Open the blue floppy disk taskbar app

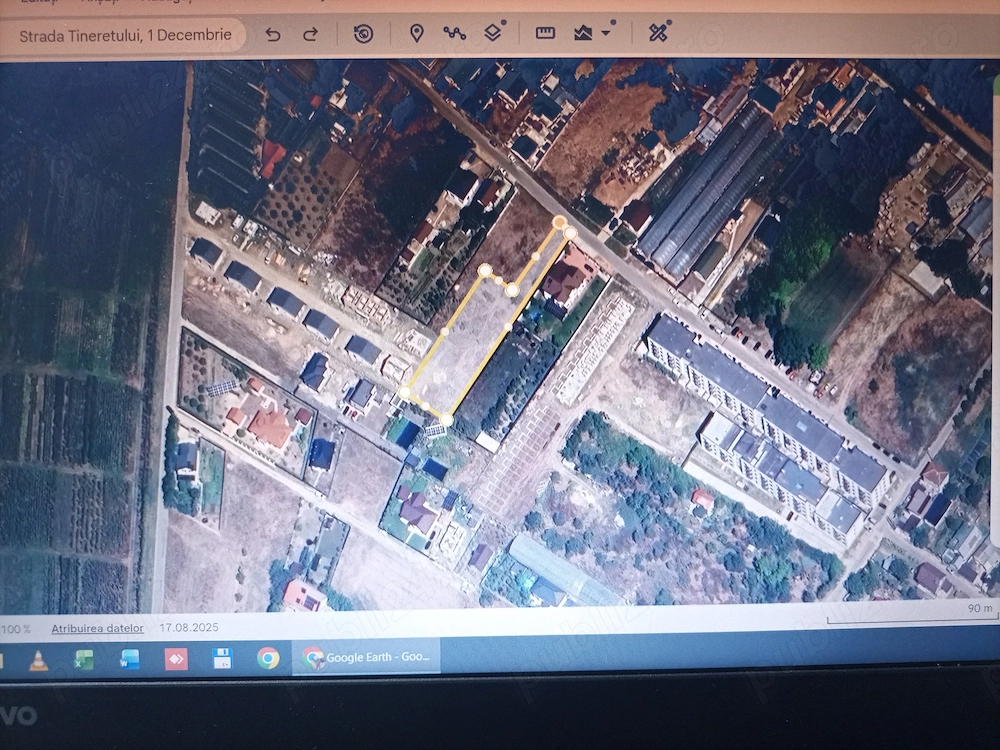click(x=221, y=658)
